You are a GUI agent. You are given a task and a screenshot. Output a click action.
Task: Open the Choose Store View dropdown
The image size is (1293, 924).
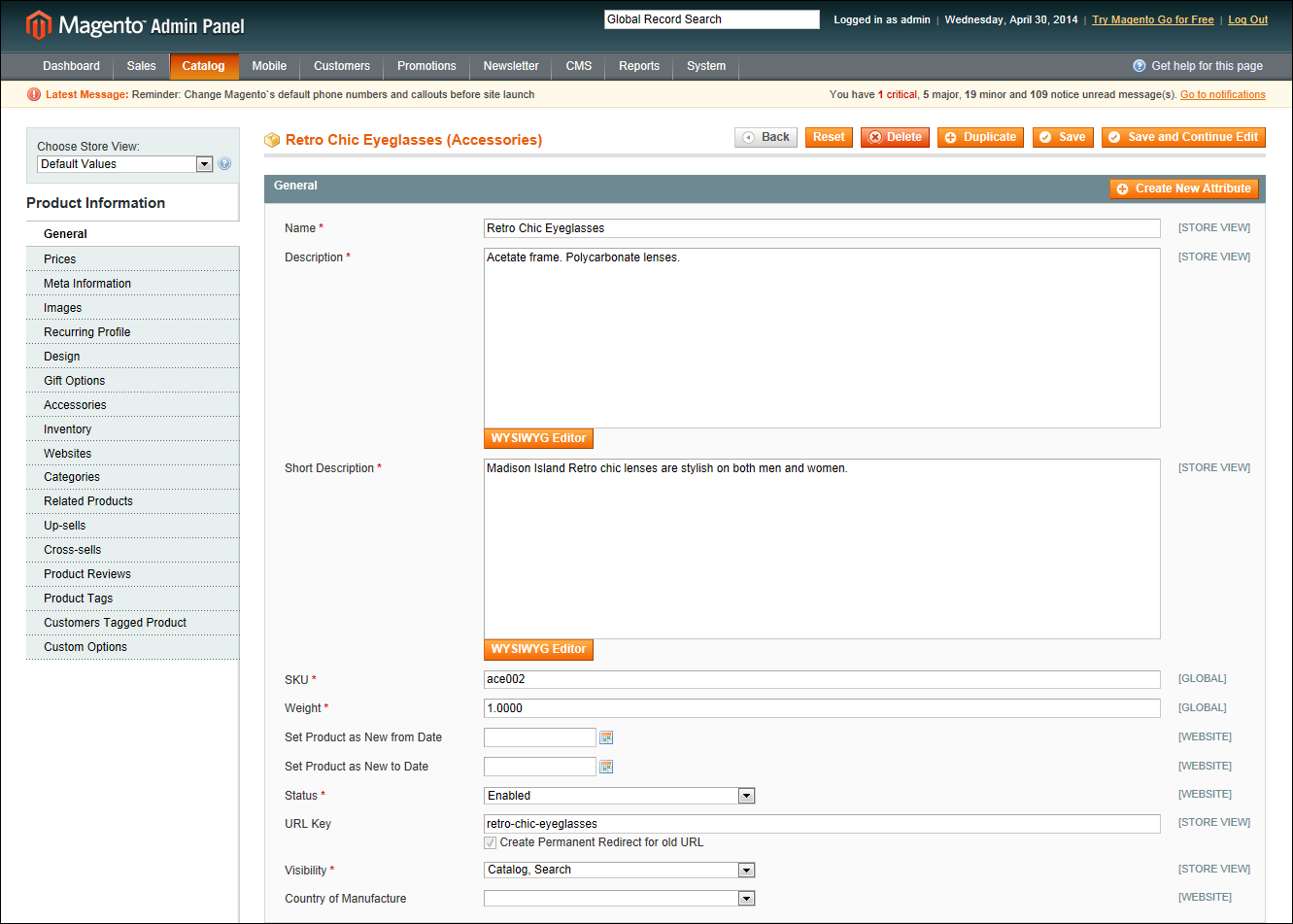(125, 164)
